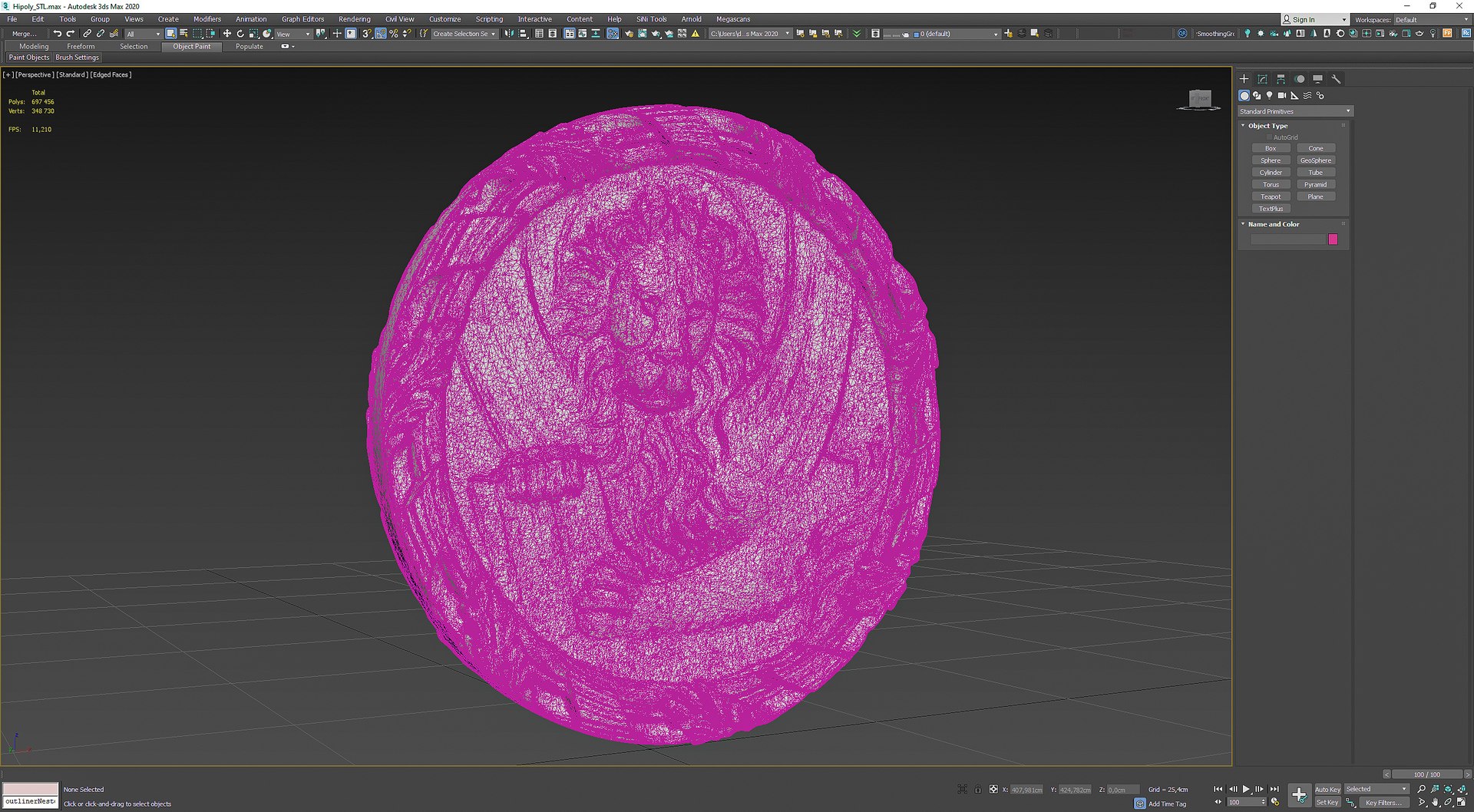
Task: Toggle the Auto Key button
Action: coord(1327,789)
